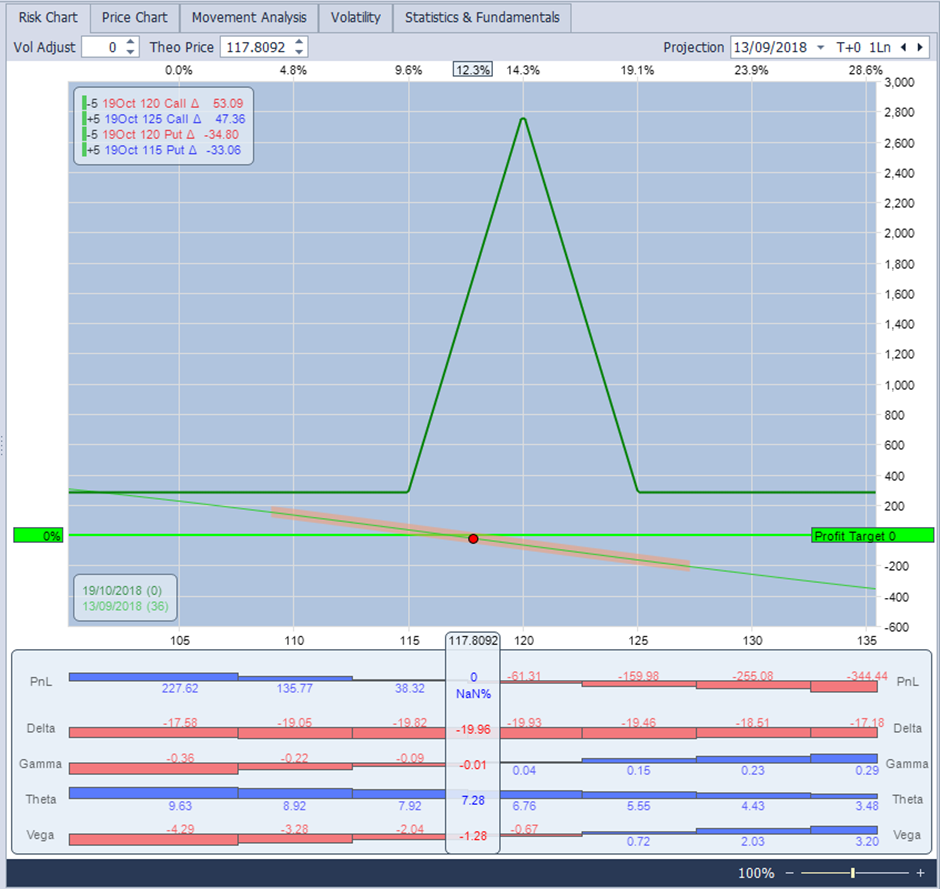The height and width of the screenshot is (889, 940).
Task: Click the zoom slider handle
Action: point(852,873)
